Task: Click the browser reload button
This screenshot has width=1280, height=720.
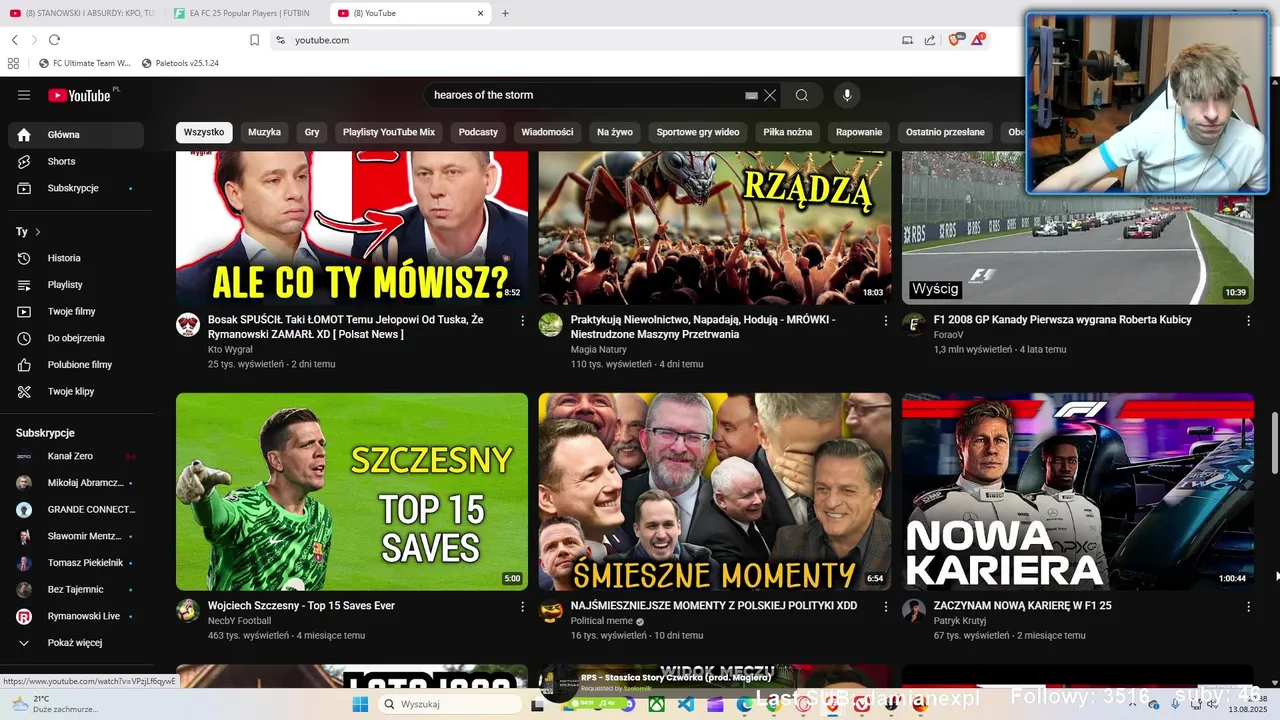Action: coord(54,40)
